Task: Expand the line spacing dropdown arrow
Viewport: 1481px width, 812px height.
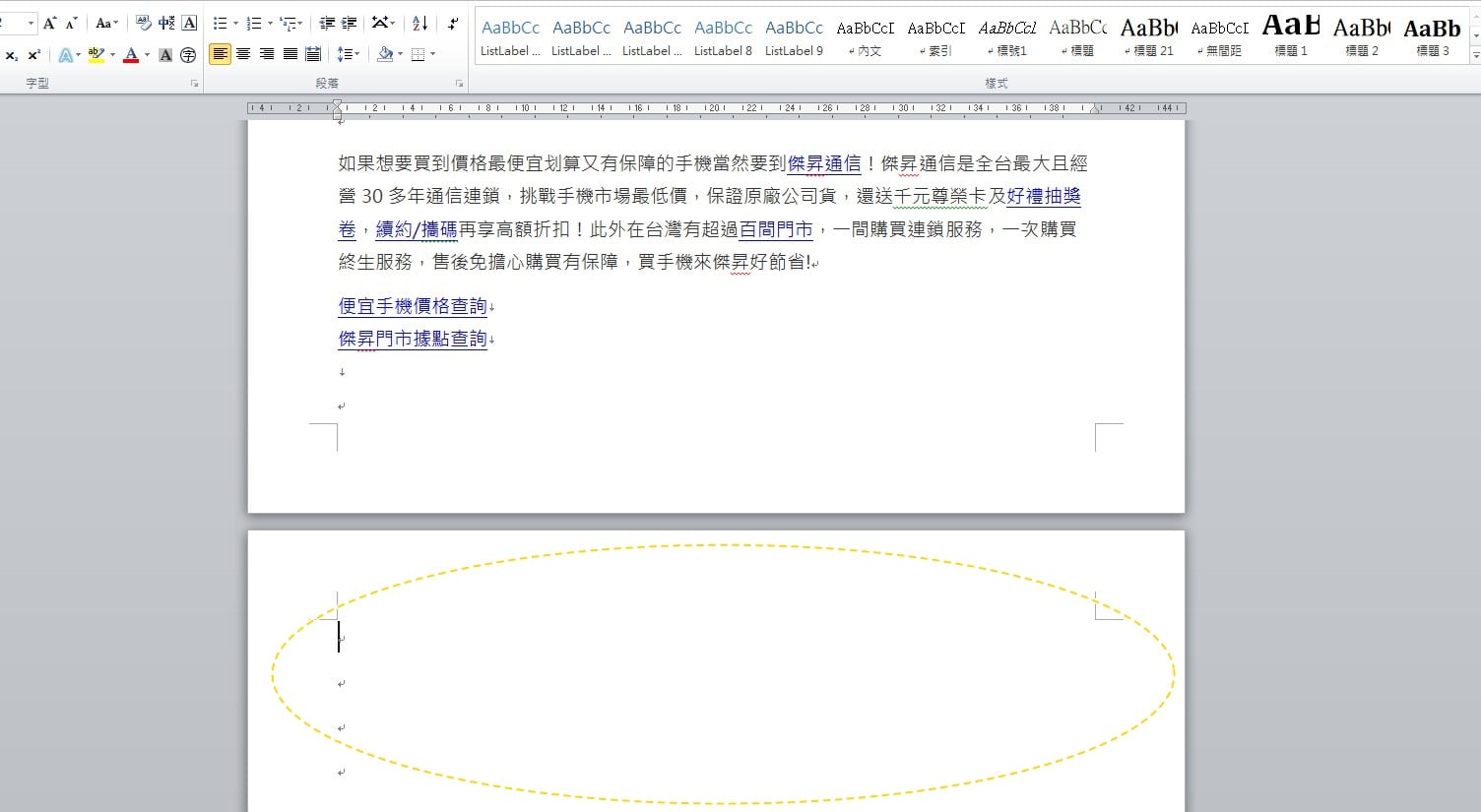Action: coord(357,55)
